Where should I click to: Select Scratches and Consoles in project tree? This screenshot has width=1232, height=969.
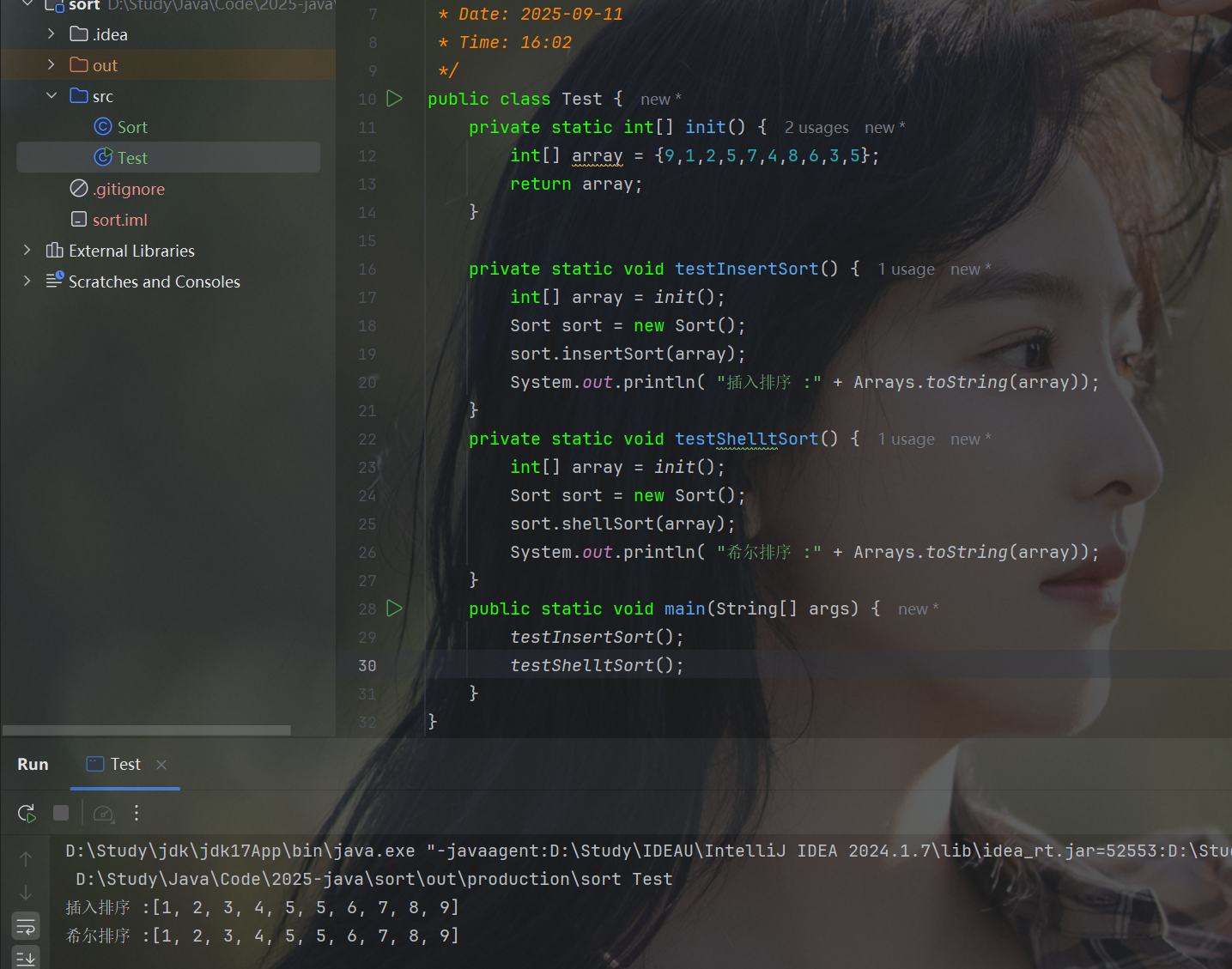[143, 282]
